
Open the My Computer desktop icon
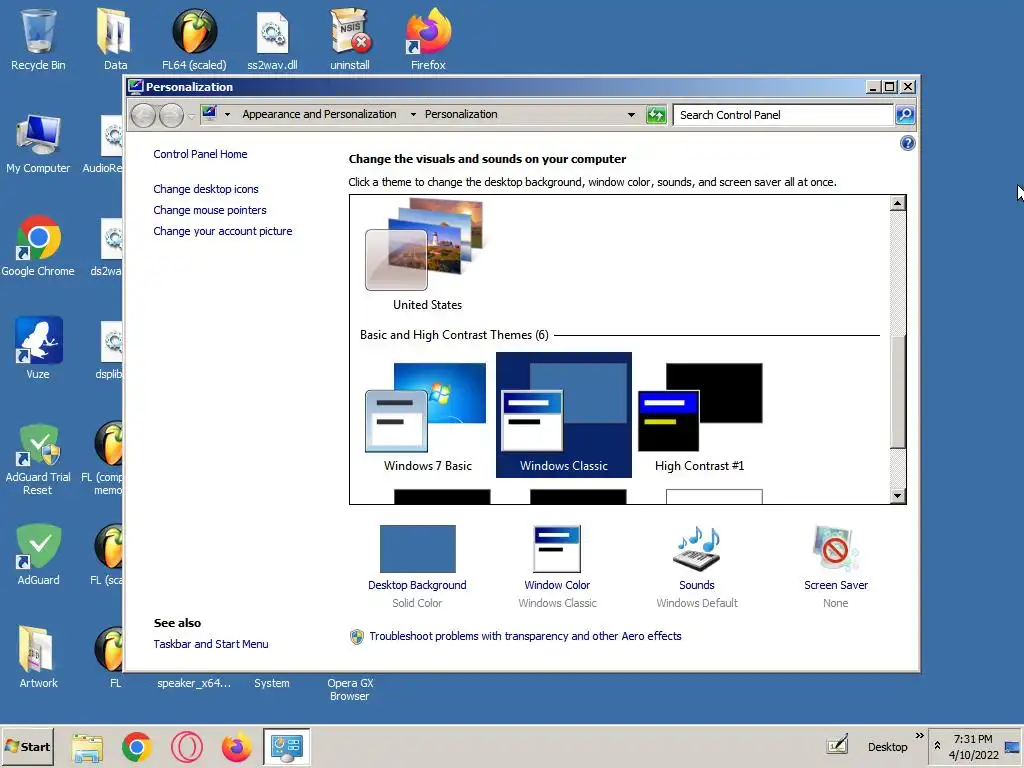click(38, 144)
